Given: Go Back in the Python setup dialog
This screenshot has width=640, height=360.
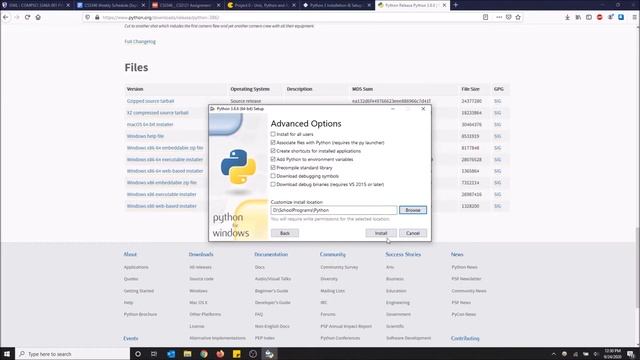Looking at the screenshot, I should click(284, 233).
